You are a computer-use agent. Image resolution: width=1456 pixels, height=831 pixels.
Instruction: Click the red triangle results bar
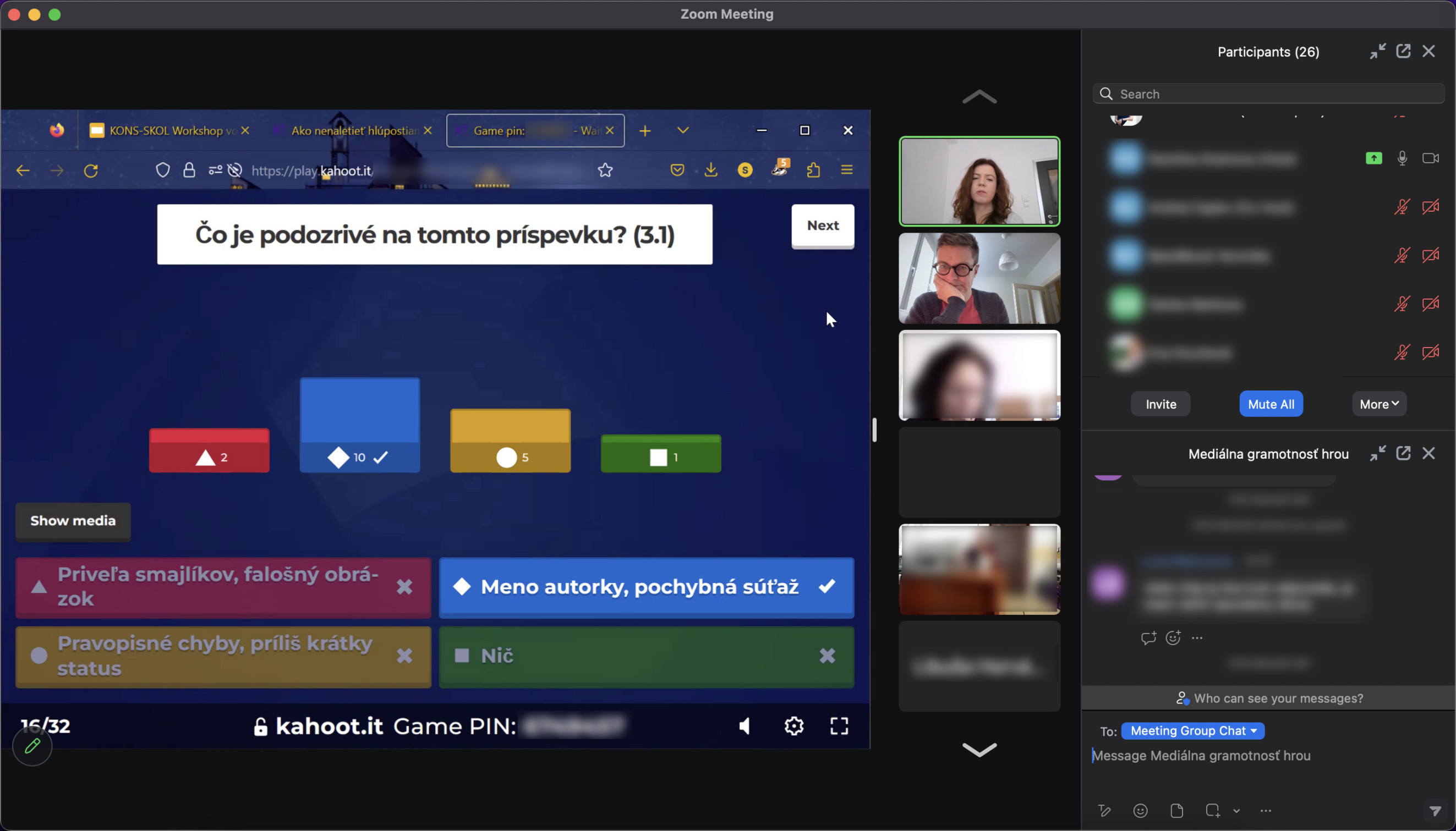pyautogui.click(x=209, y=450)
